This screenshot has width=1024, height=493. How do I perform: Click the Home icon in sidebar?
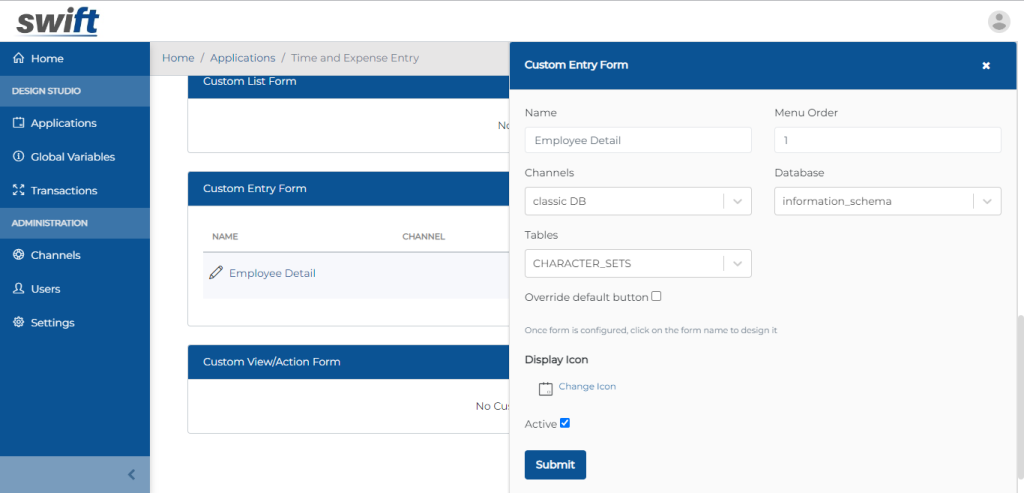18,59
